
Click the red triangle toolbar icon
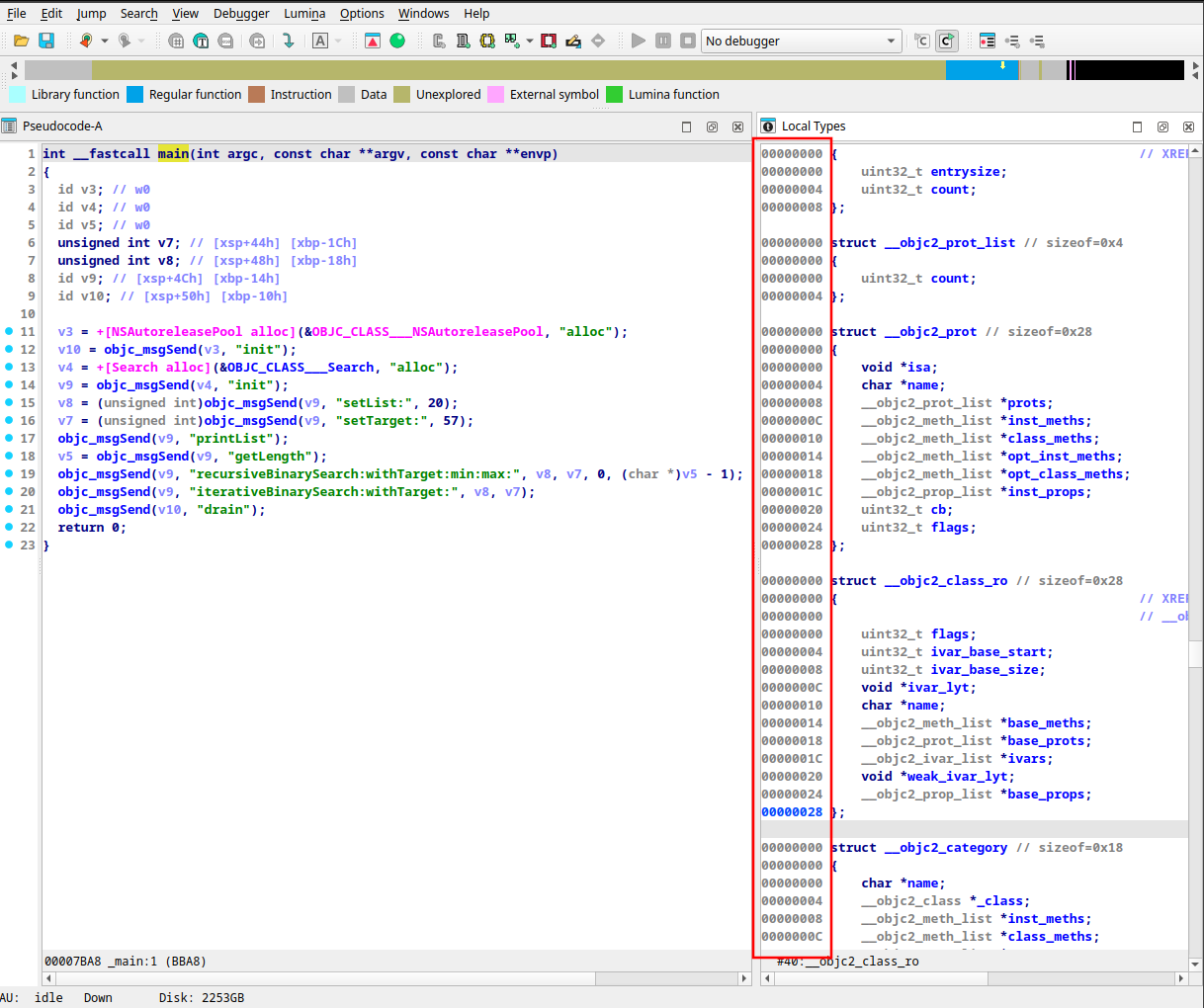pos(373,41)
